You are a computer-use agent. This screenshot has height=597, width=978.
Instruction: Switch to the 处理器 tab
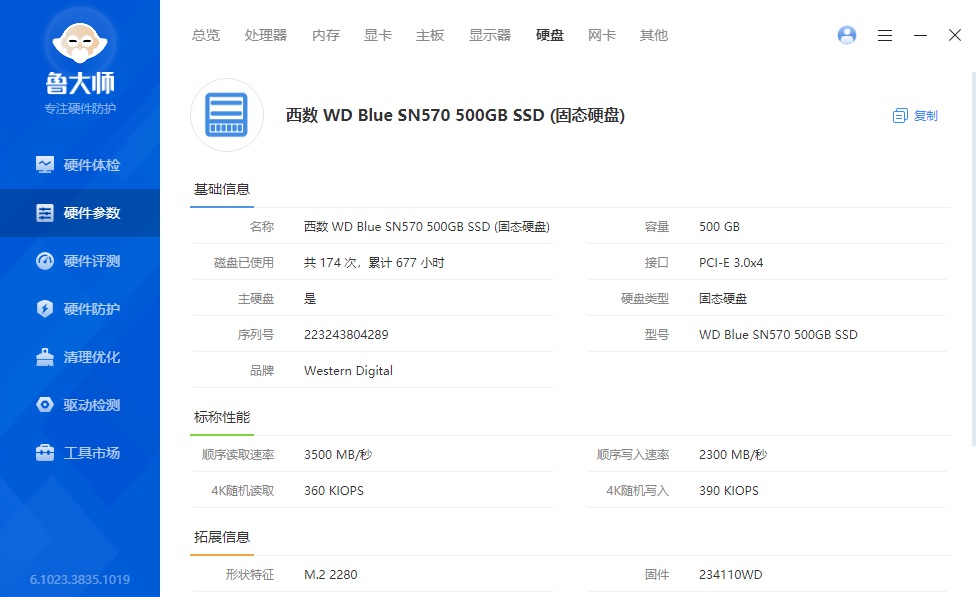click(266, 36)
